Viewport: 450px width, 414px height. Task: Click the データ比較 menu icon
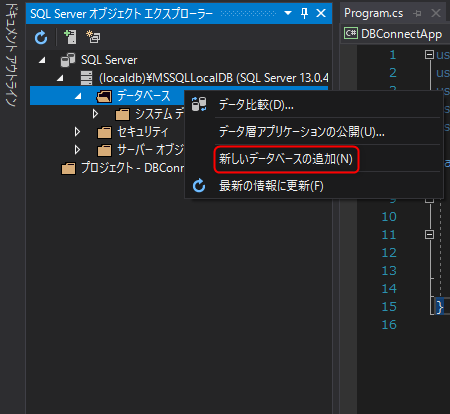point(199,104)
